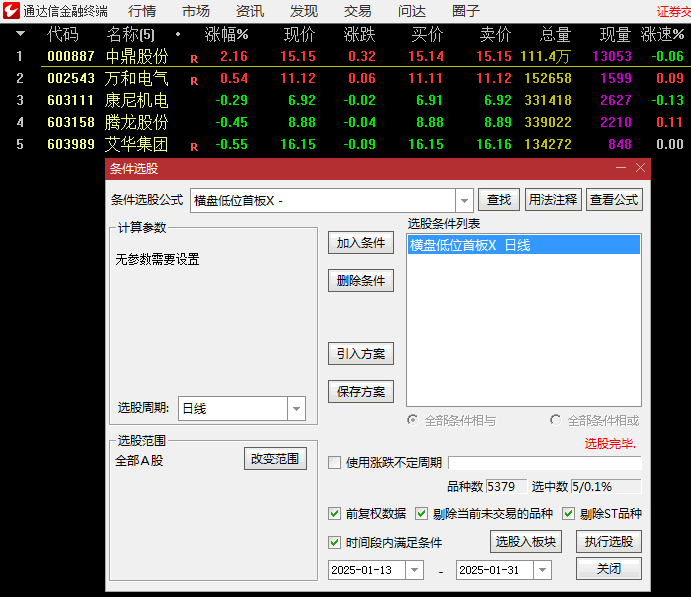Uncheck 剔除当前未交易的品种 checkbox
691x597 pixels.
(421, 513)
